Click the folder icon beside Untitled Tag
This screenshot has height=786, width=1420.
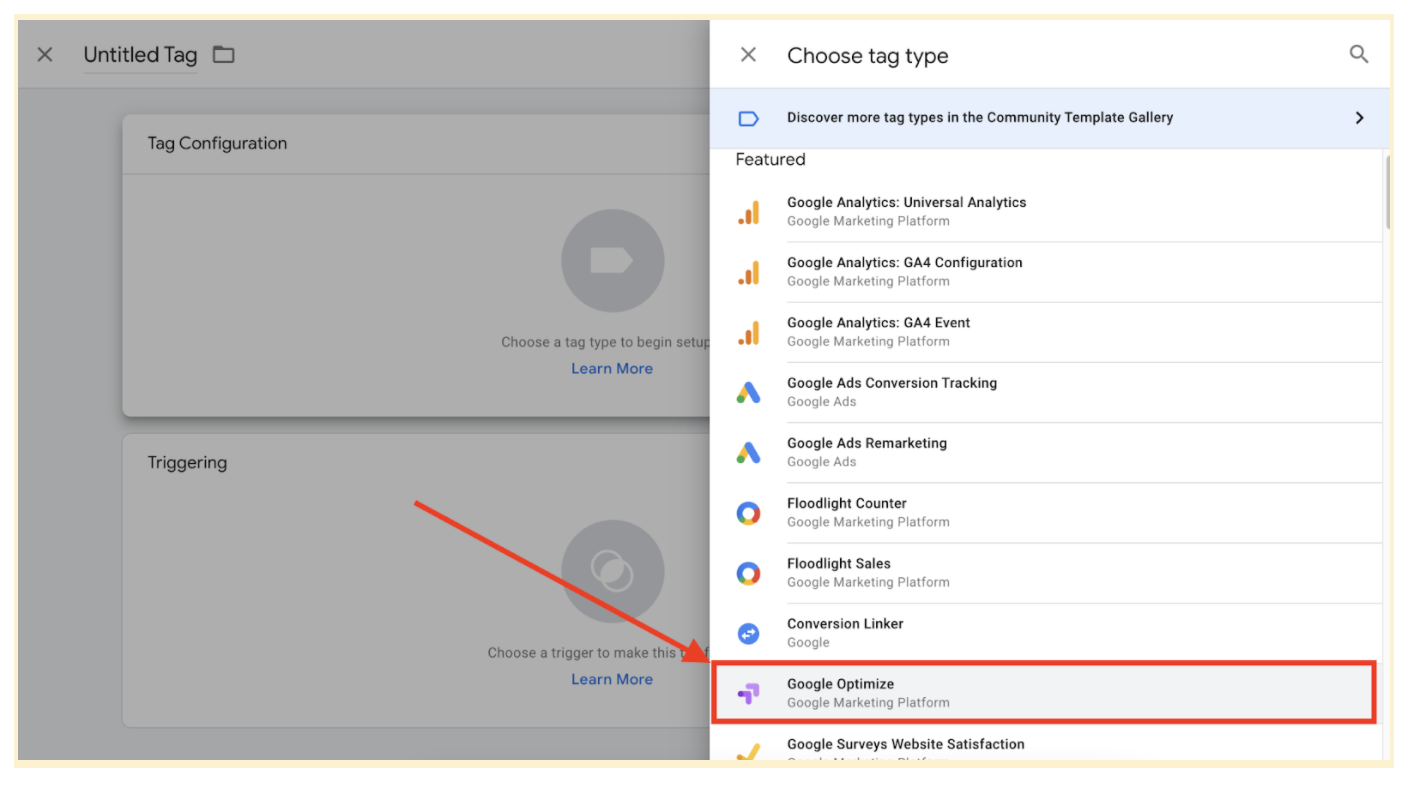[223, 54]
